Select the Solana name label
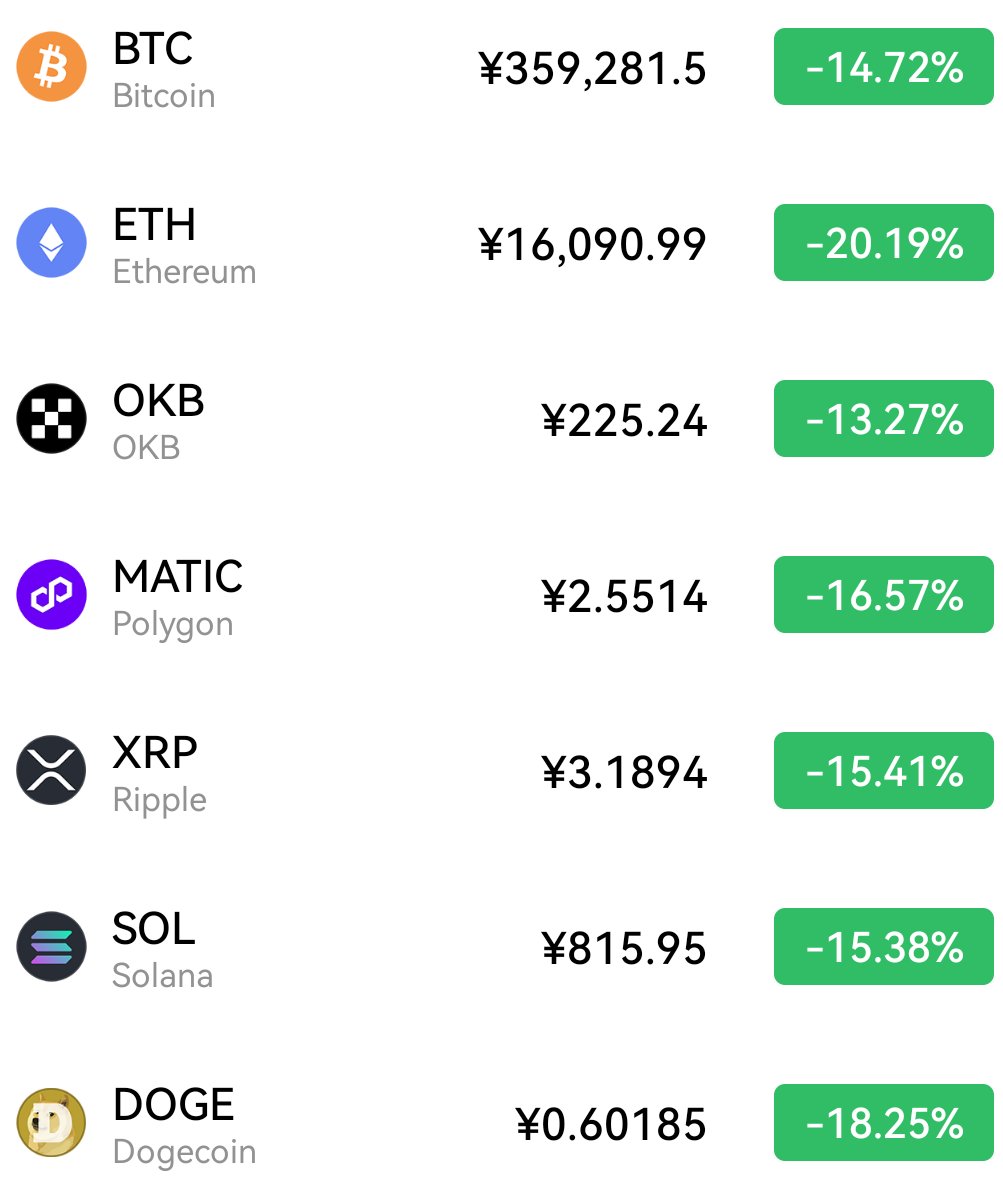 point(162,975)
